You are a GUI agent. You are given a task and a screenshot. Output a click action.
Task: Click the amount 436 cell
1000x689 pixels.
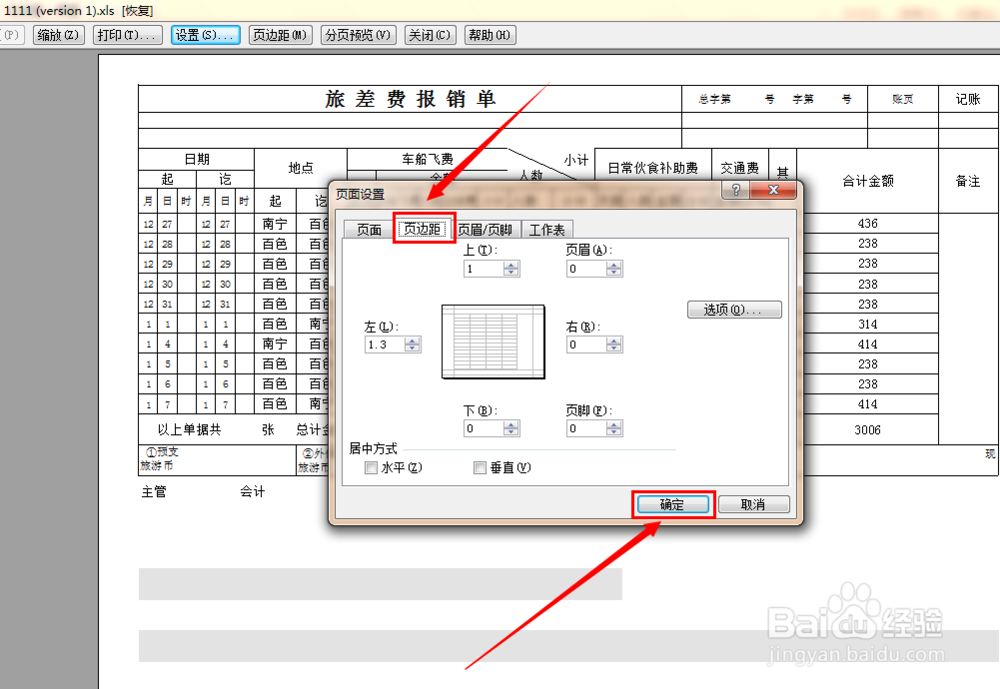pyautogui.click(x=867, y=223)
